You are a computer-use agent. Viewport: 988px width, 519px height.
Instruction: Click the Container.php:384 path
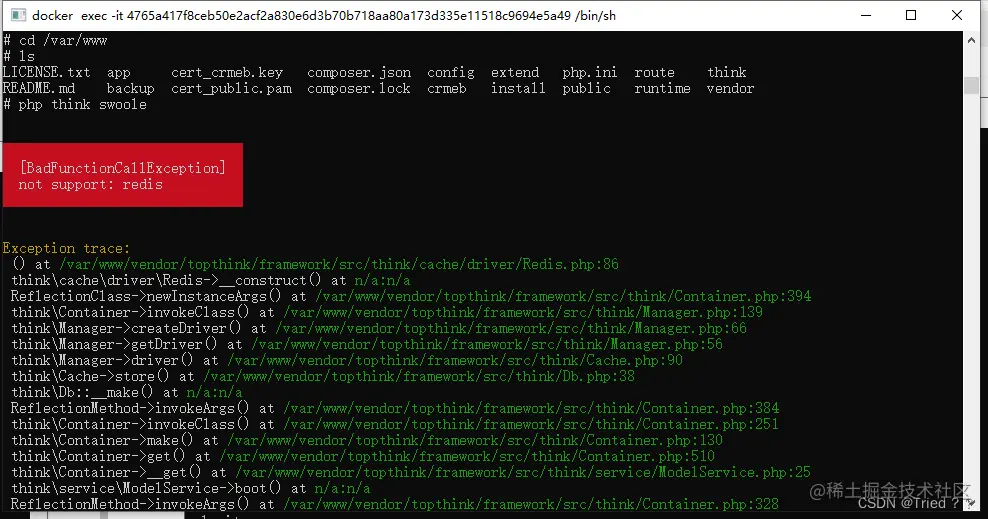(x=531, y=408)
